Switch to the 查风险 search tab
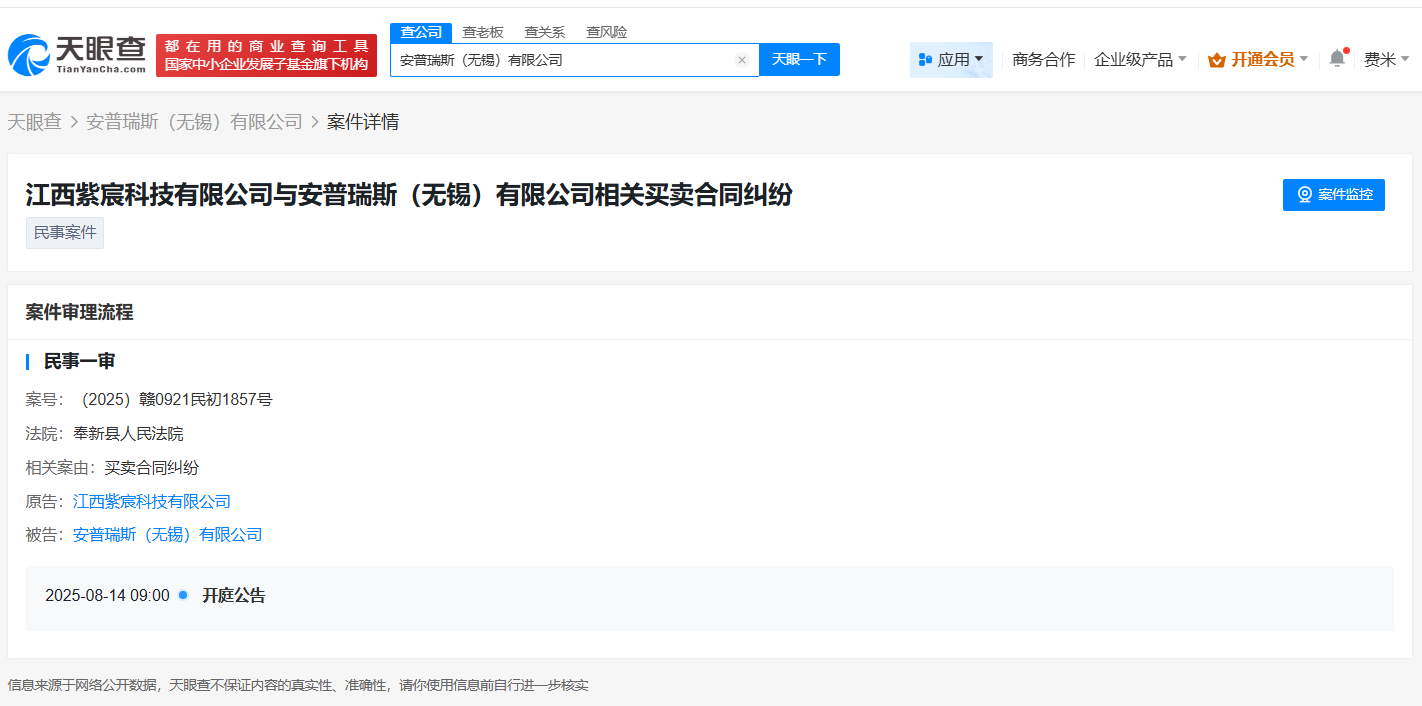Screen dimensions: 1422x706 [x=606, y=31]
